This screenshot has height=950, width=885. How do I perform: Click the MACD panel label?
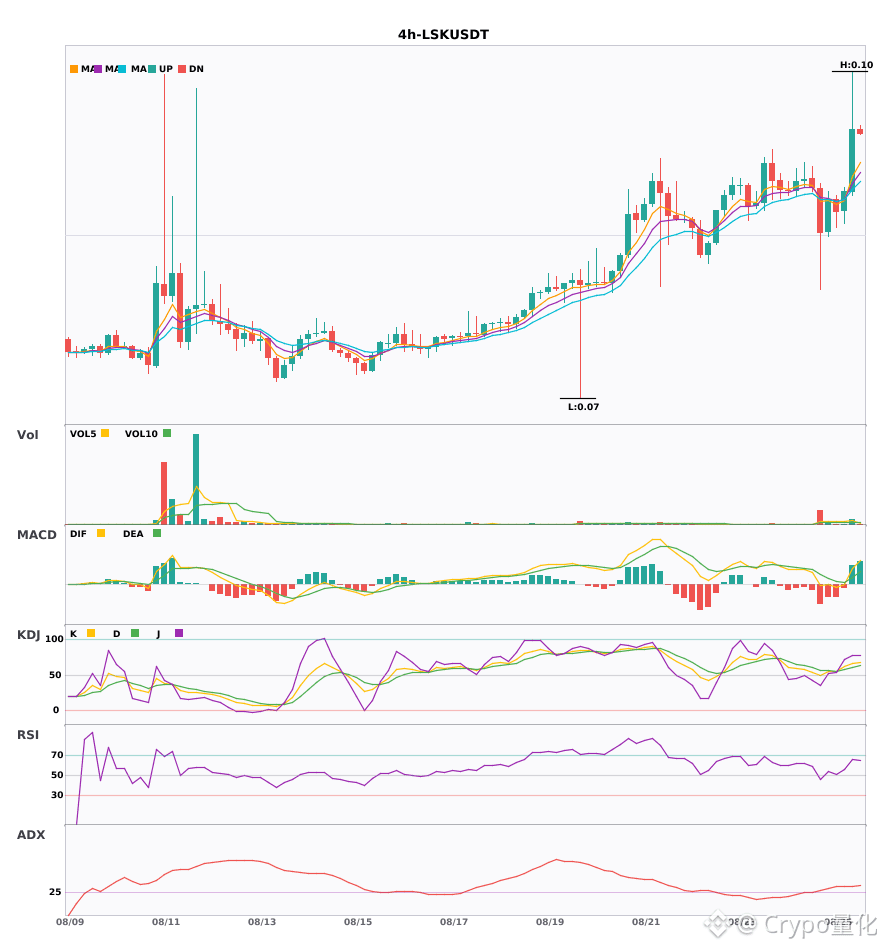click(x=36, y=535)
